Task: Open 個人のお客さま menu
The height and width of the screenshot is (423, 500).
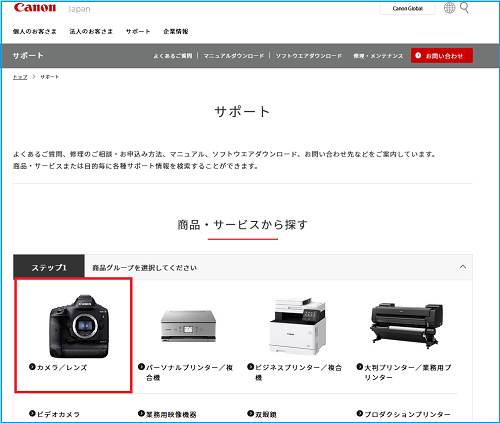Action: pos(35,31)
